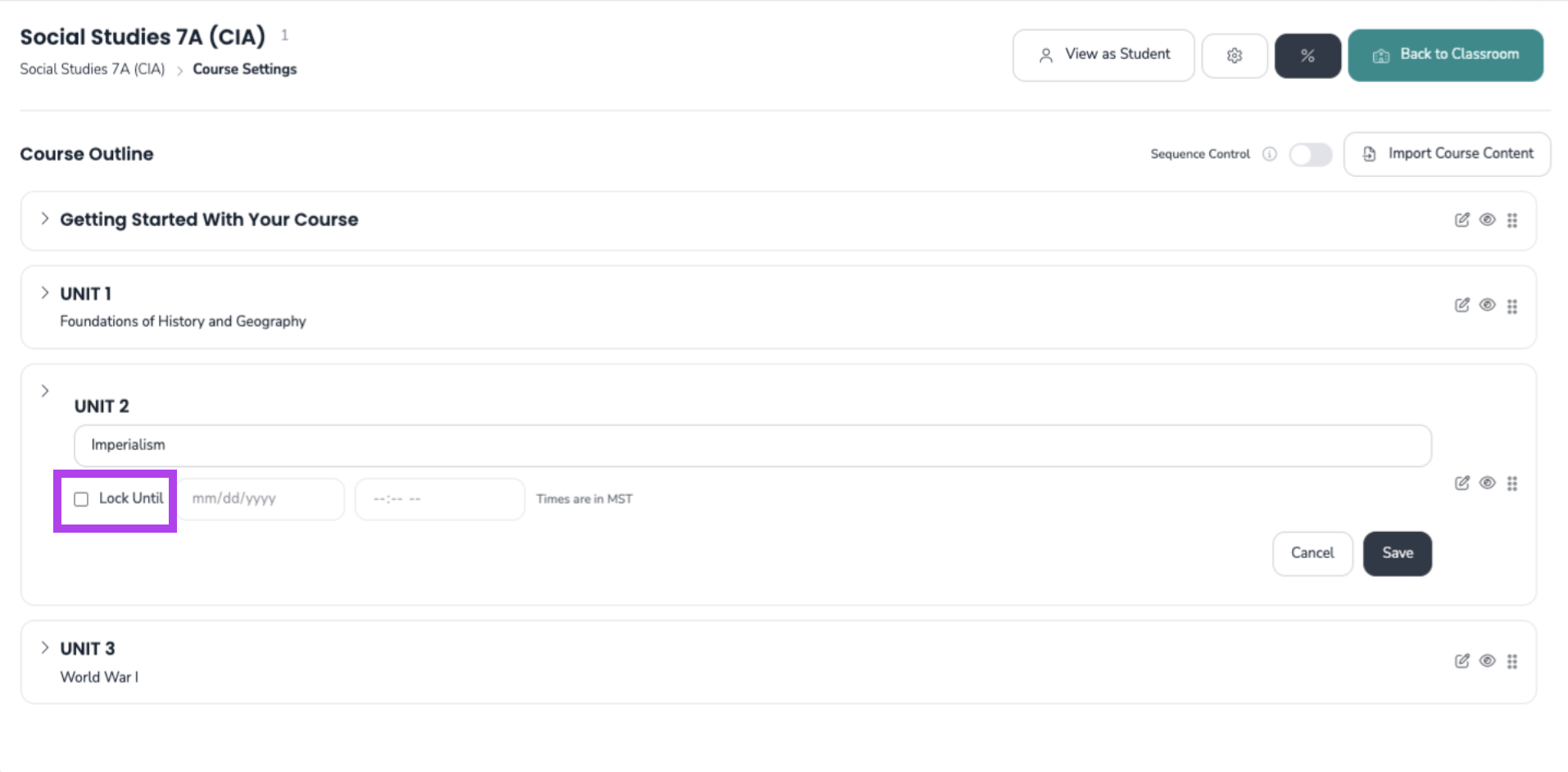The image size is (1568, 772).
Task: Click the classroom icon in Back to Classroom
Action: [x=1381, y=56]
